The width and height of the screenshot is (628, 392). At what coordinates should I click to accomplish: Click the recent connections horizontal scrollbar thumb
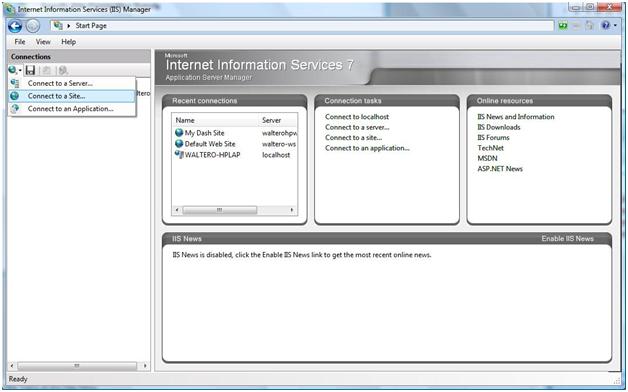point(219,210)
